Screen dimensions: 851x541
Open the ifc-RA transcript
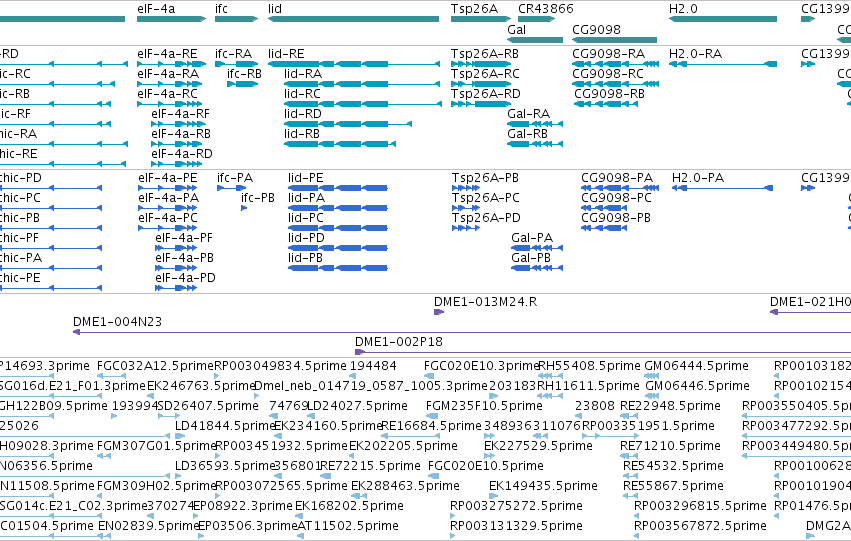click(237, 64)
